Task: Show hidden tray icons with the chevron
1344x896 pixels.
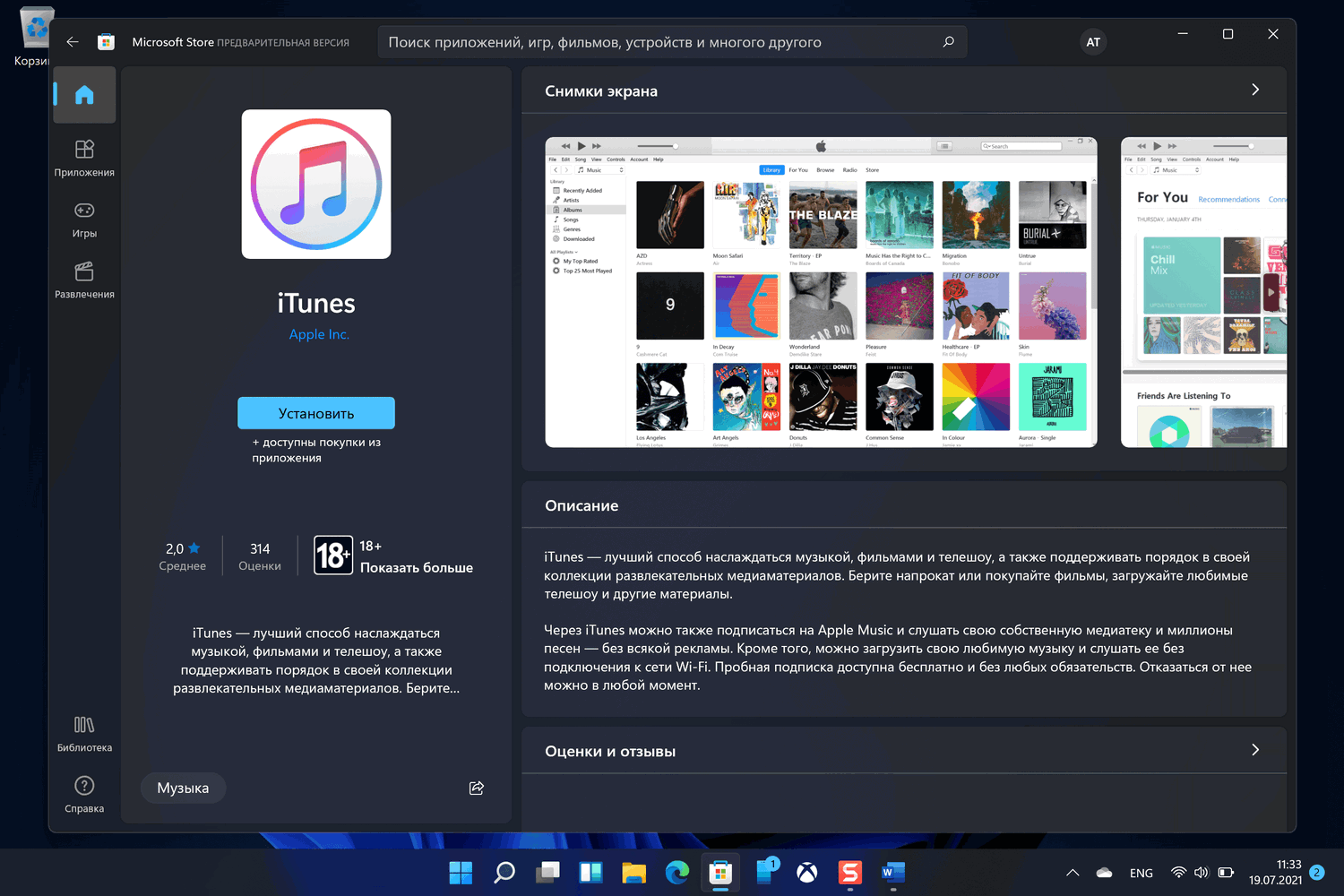Action: 1073,873
